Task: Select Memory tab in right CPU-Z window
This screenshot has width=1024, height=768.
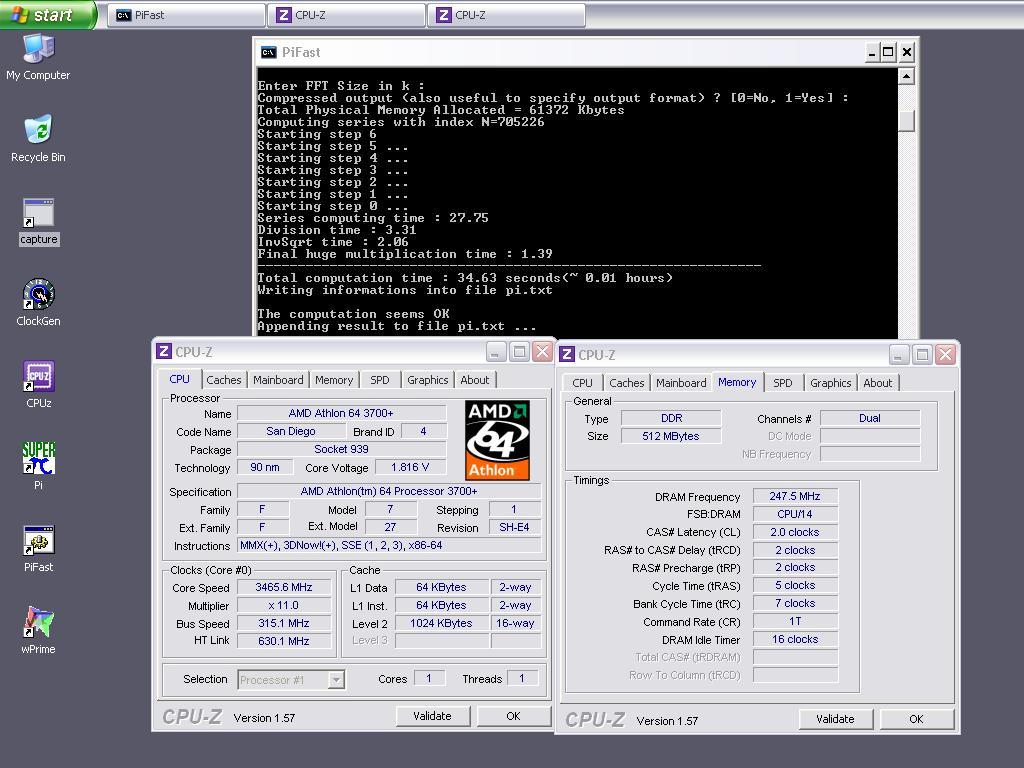Action: point(737,382)
